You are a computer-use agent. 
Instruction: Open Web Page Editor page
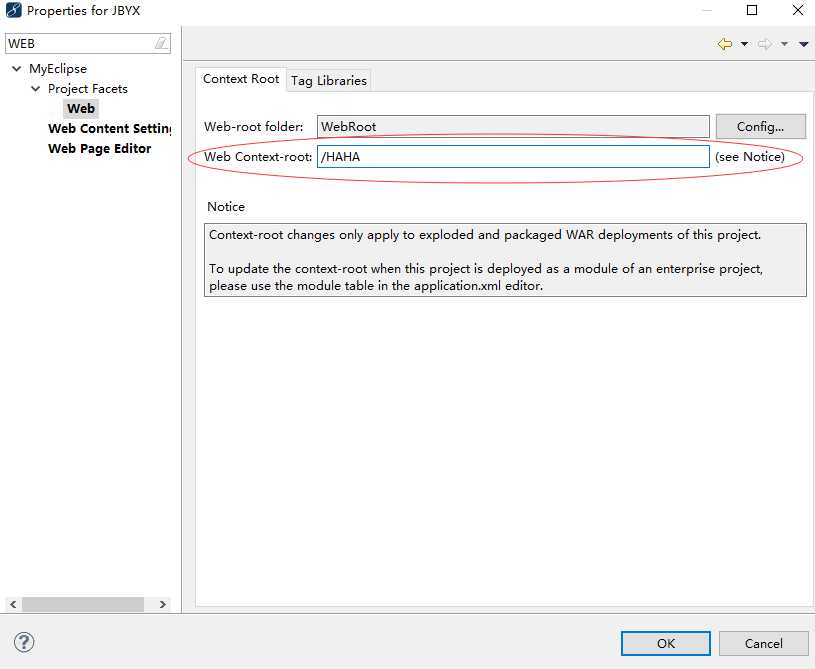click(x=99, y=148)
